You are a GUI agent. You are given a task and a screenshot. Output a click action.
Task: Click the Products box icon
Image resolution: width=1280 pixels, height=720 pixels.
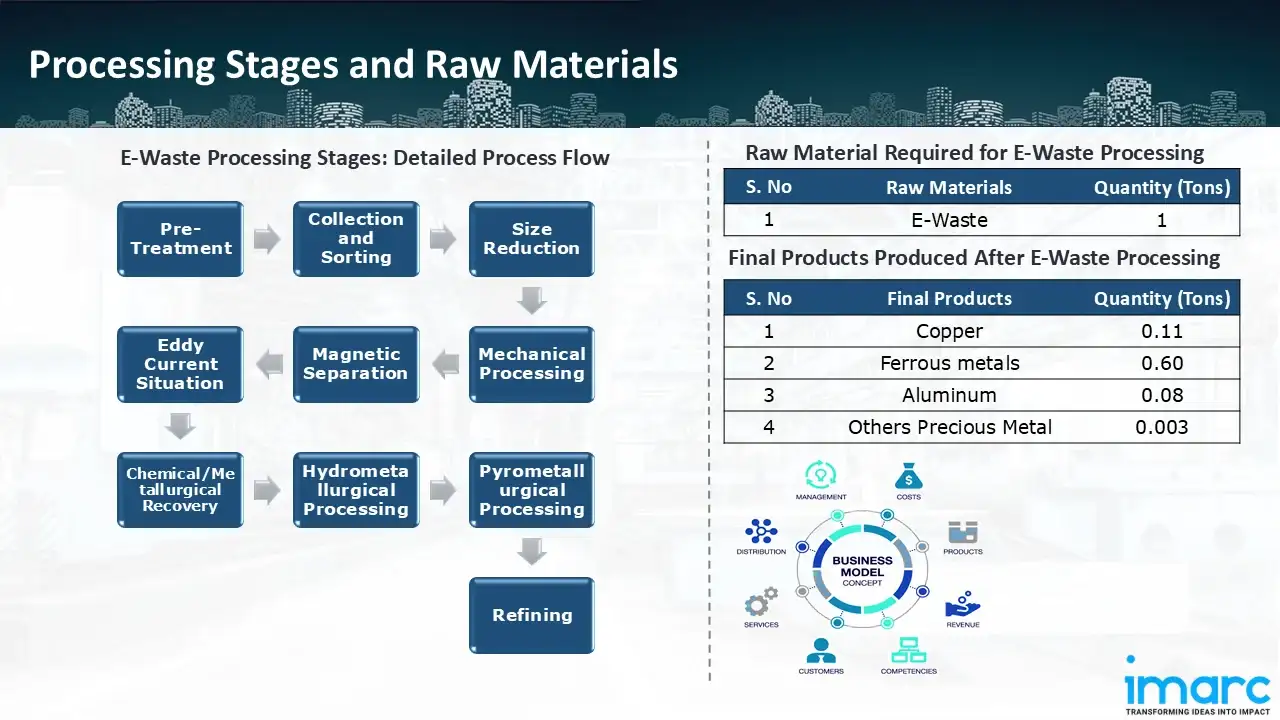[x=962, y=532]
